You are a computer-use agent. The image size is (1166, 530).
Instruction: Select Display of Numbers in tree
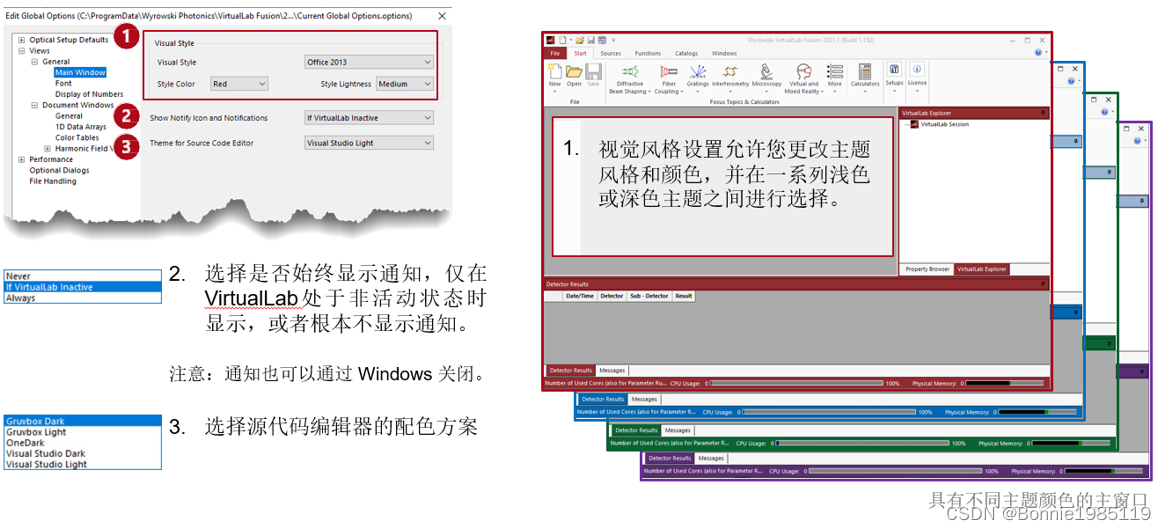pos(89,94)
